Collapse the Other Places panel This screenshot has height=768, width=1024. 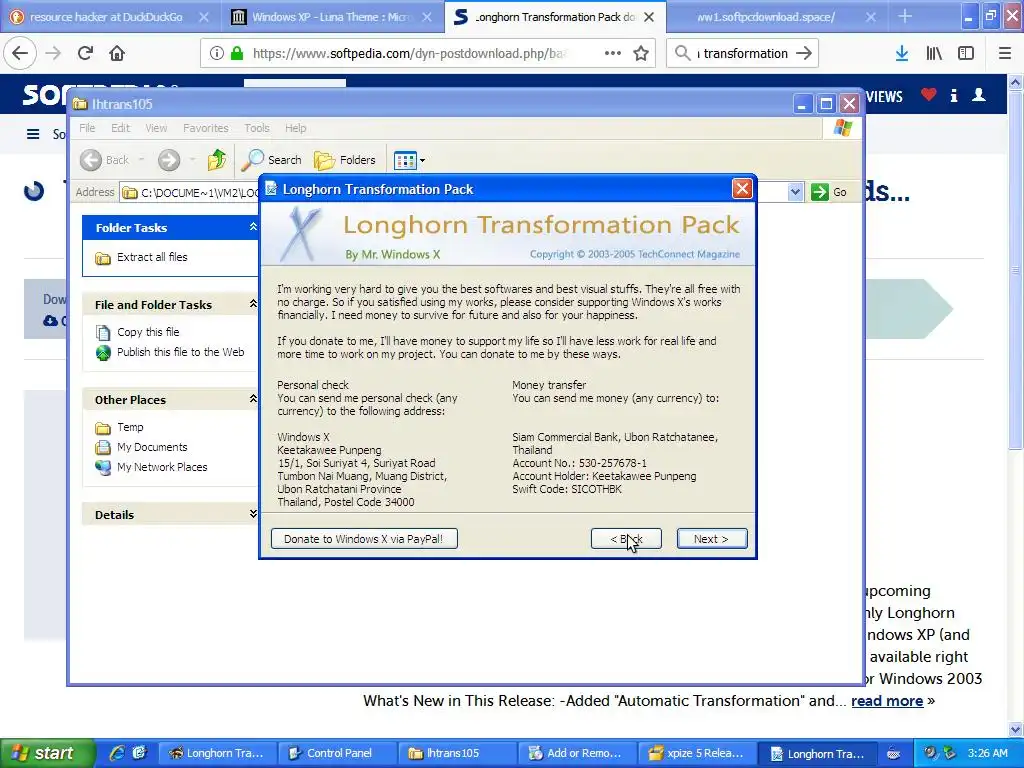point(253,399)
